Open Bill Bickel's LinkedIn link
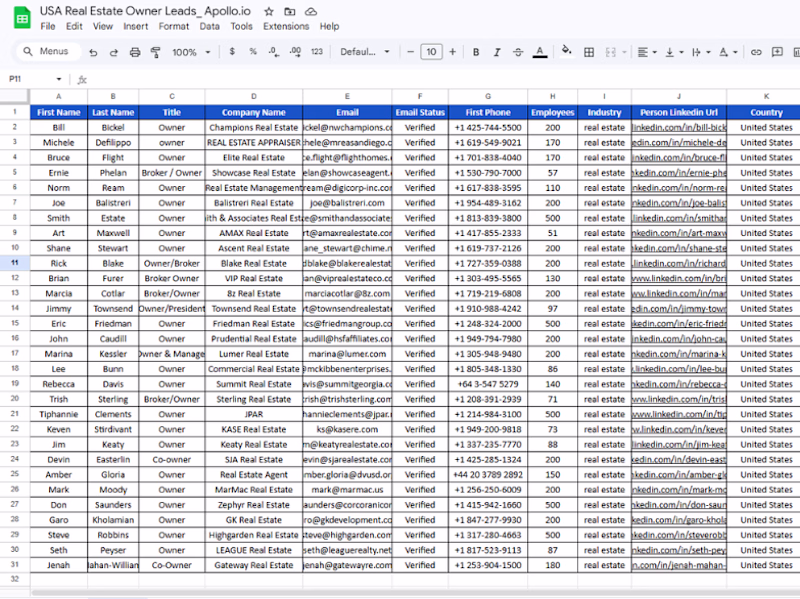This screenshot has height=599, width=800. pyautogui.click(x=679, y=128)
